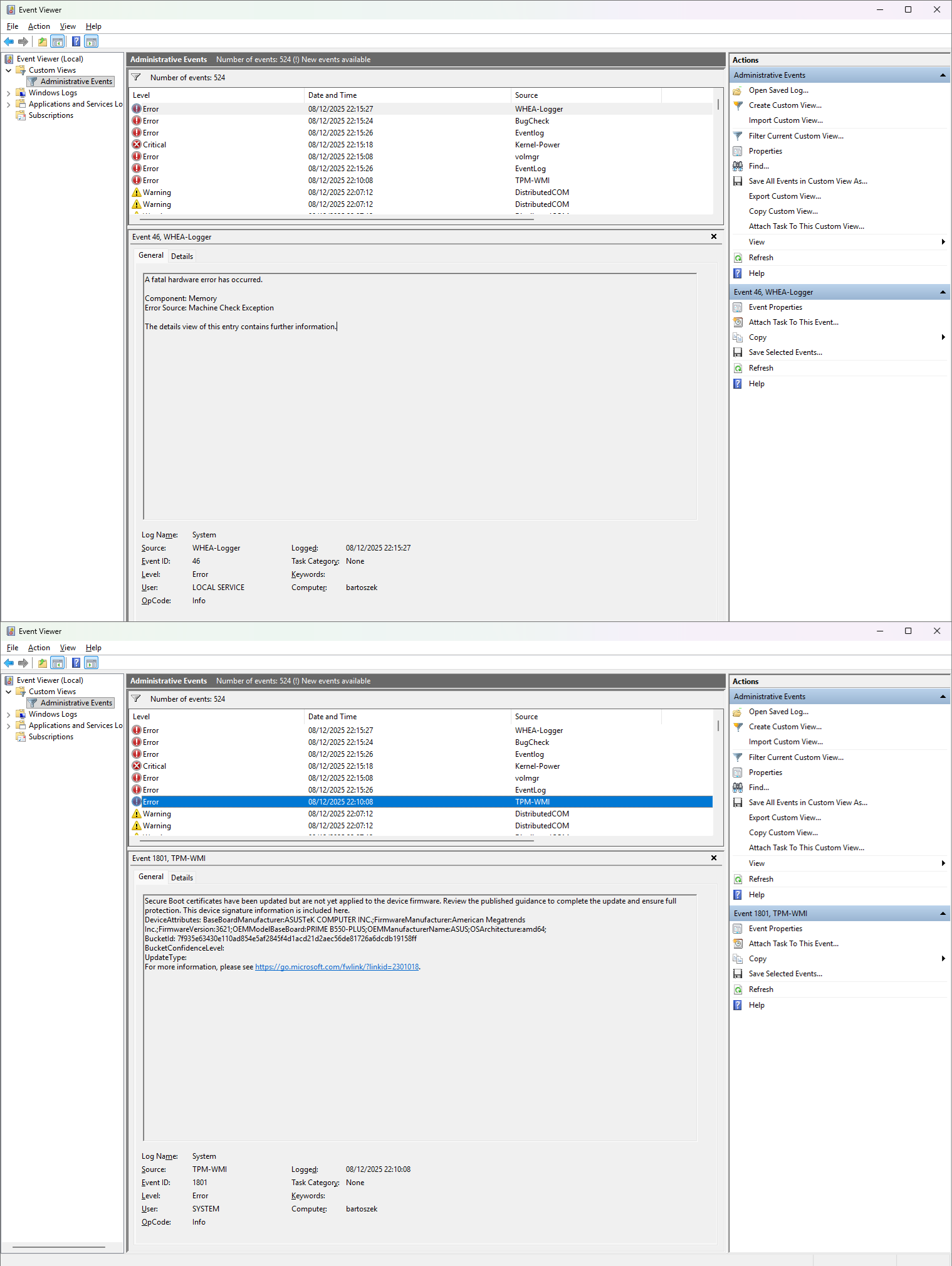952x1266 pixels.
Task: Click the Properties icon in lower window Actions pane
Action: (x=738, y=773)
